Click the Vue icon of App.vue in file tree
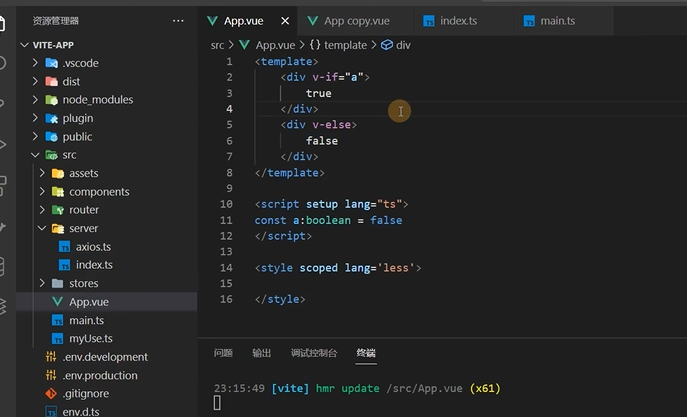 57,301
